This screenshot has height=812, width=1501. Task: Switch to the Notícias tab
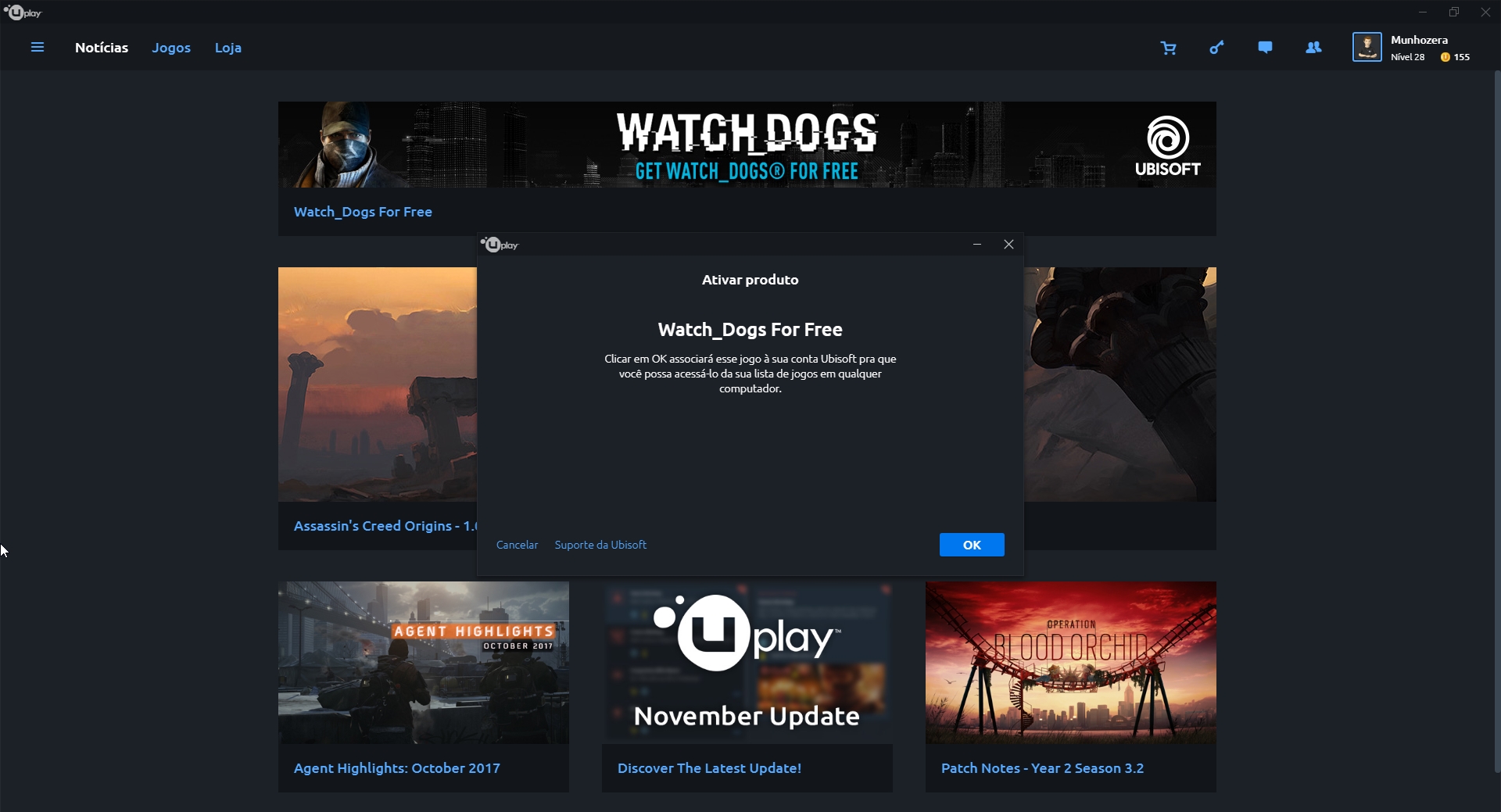tap(102, 48)
